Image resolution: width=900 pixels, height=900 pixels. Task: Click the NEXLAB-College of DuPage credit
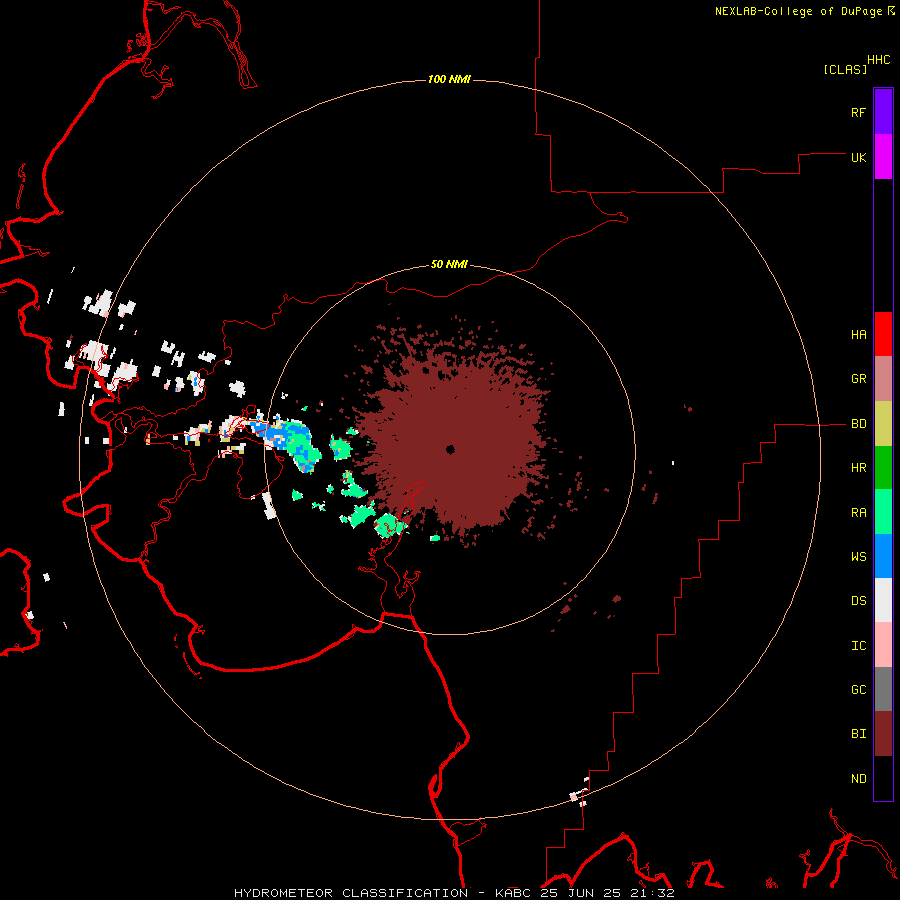point(798,11)
